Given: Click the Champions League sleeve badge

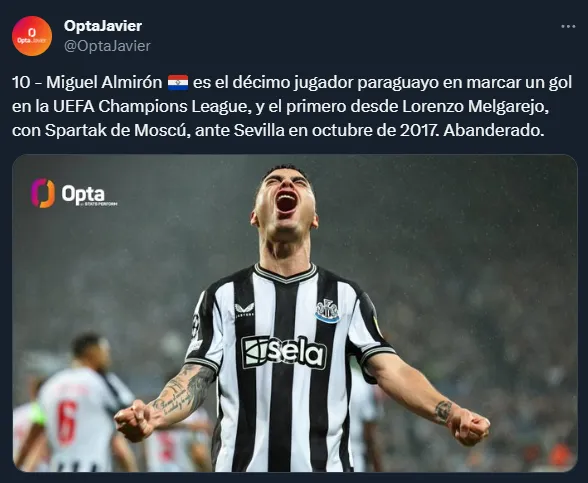Looking at the screenshot, I should 196,325.
